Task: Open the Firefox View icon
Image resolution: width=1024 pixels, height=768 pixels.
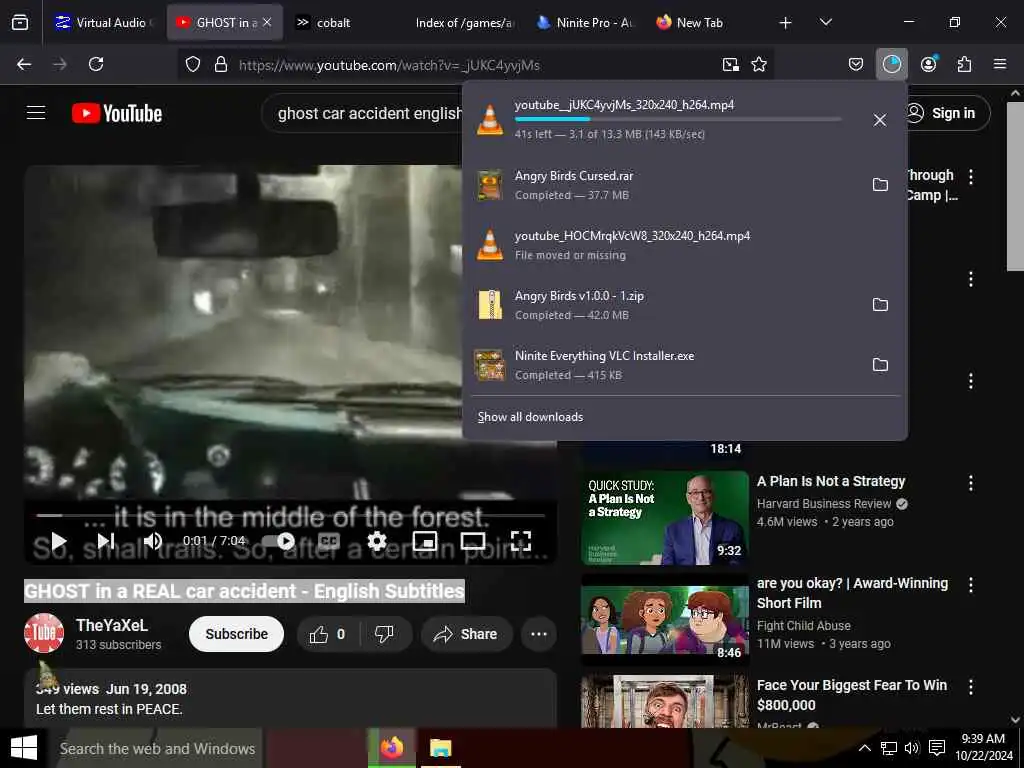Action: 20,23
